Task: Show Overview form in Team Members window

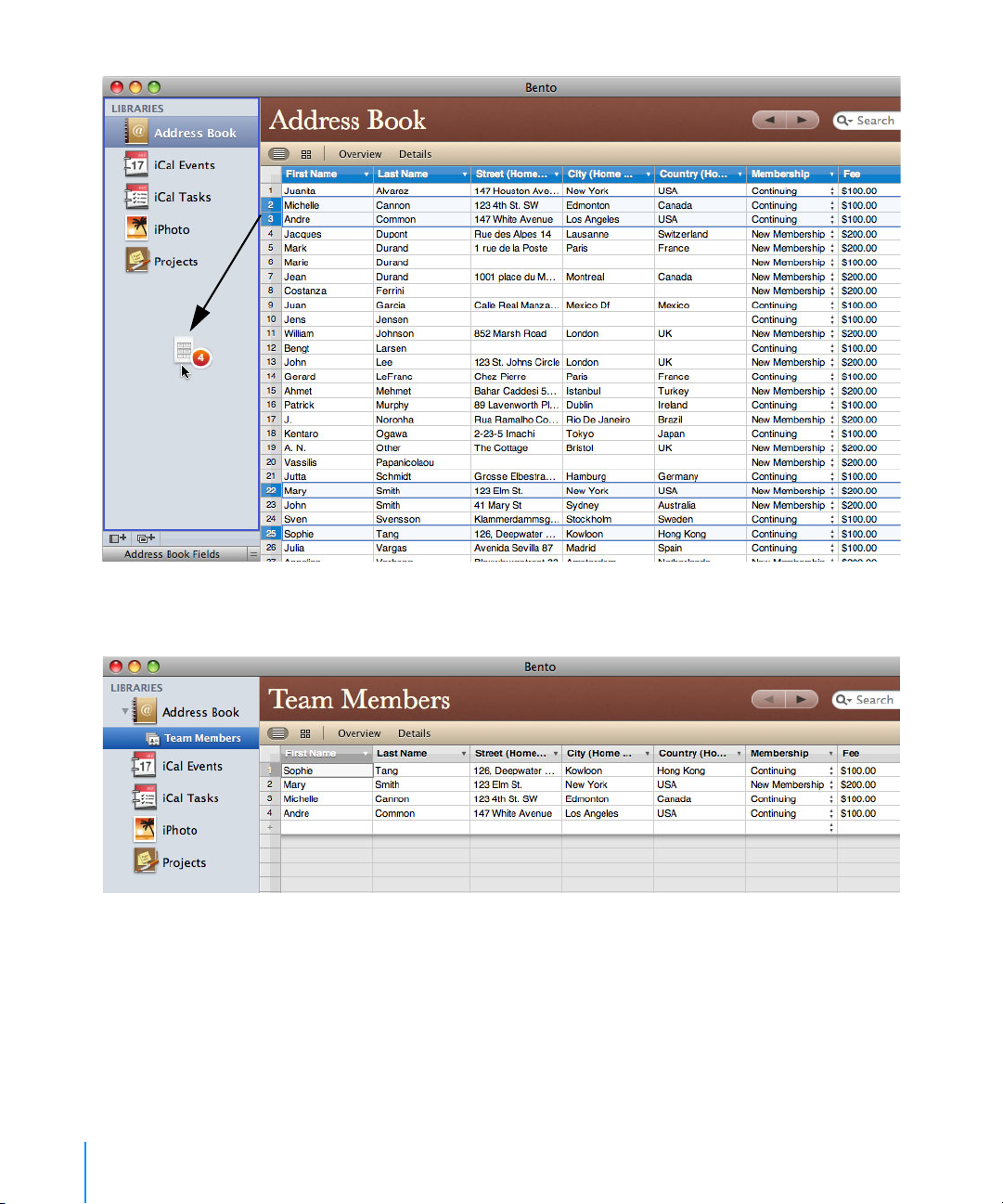Action: click(x=359, y=733)
